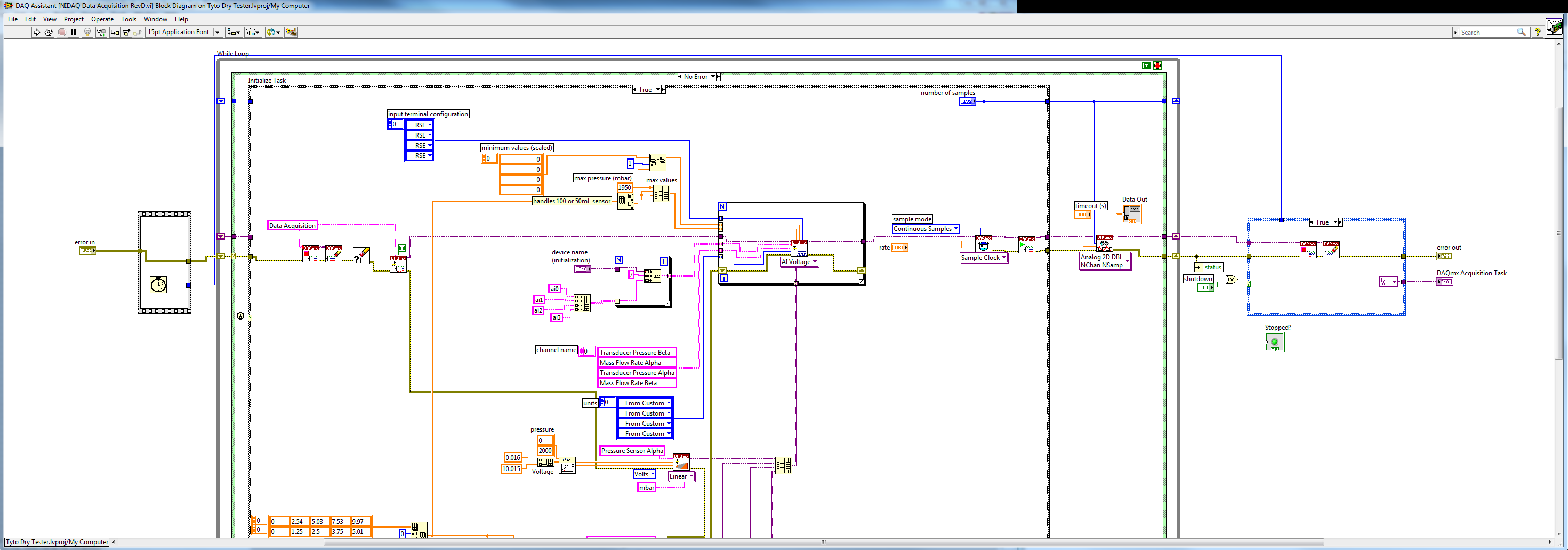
Task: Click the True constant wired to loop stop
Action: tap(1146, 66)
